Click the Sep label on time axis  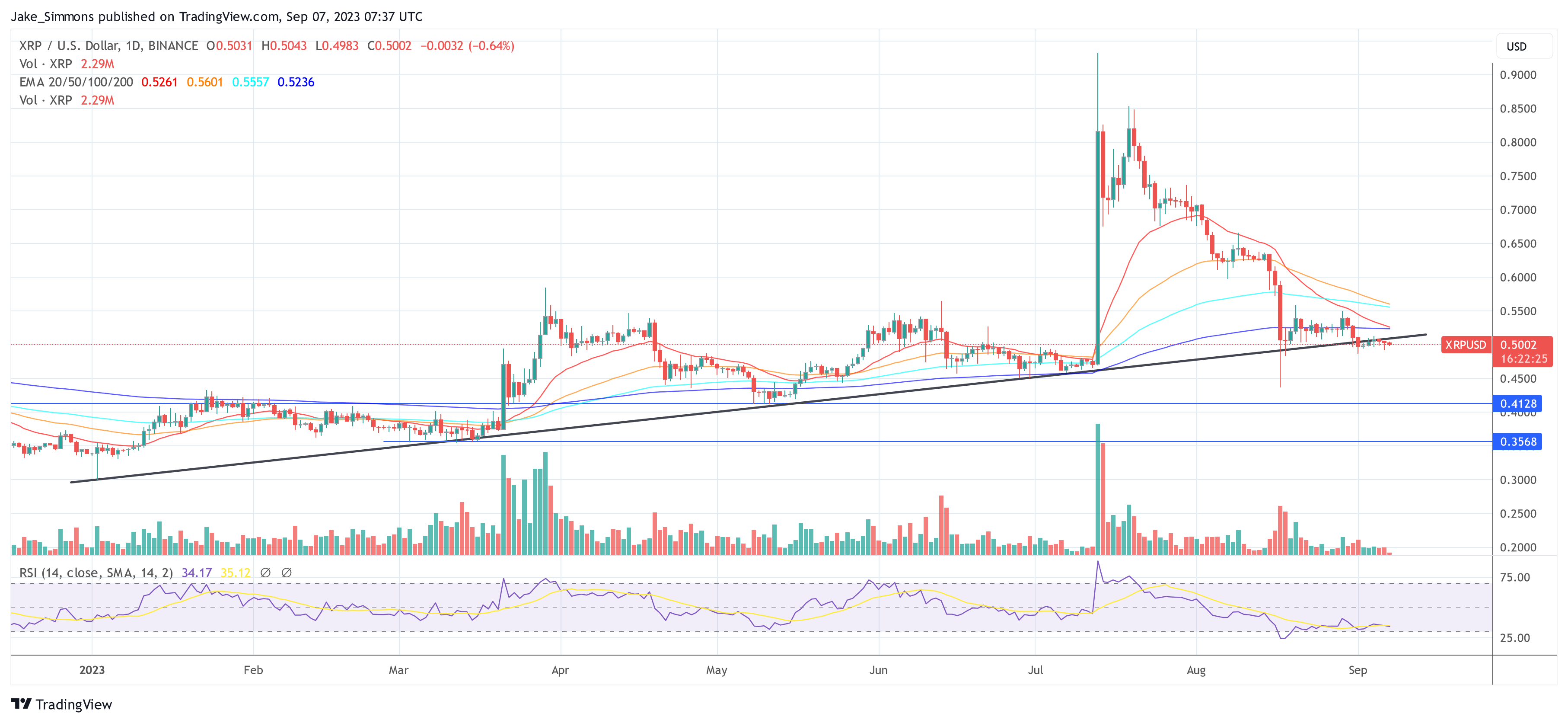pyautogui.click(x=1358, y=670)
